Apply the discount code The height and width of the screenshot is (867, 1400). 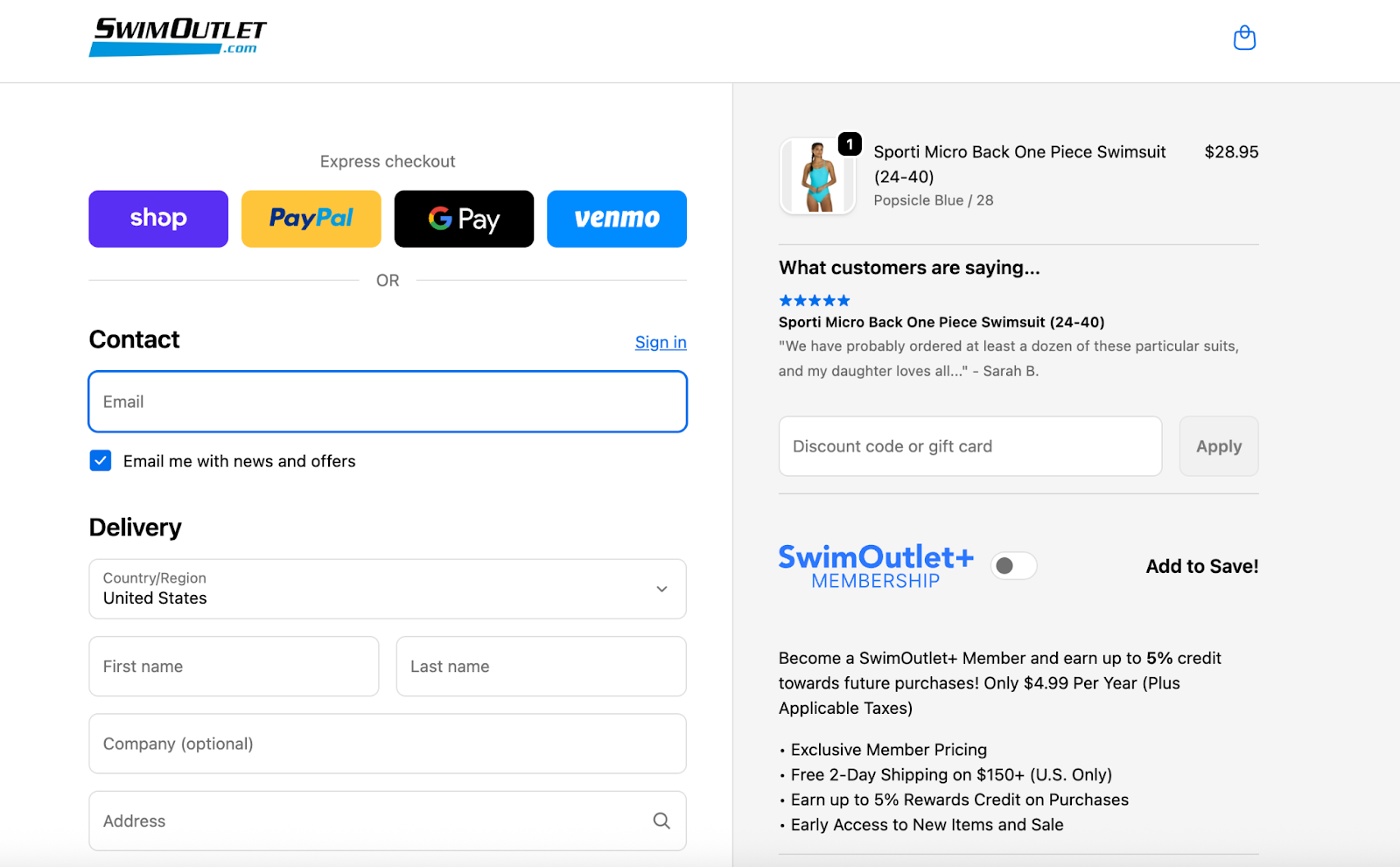[x=1219, y=446]
